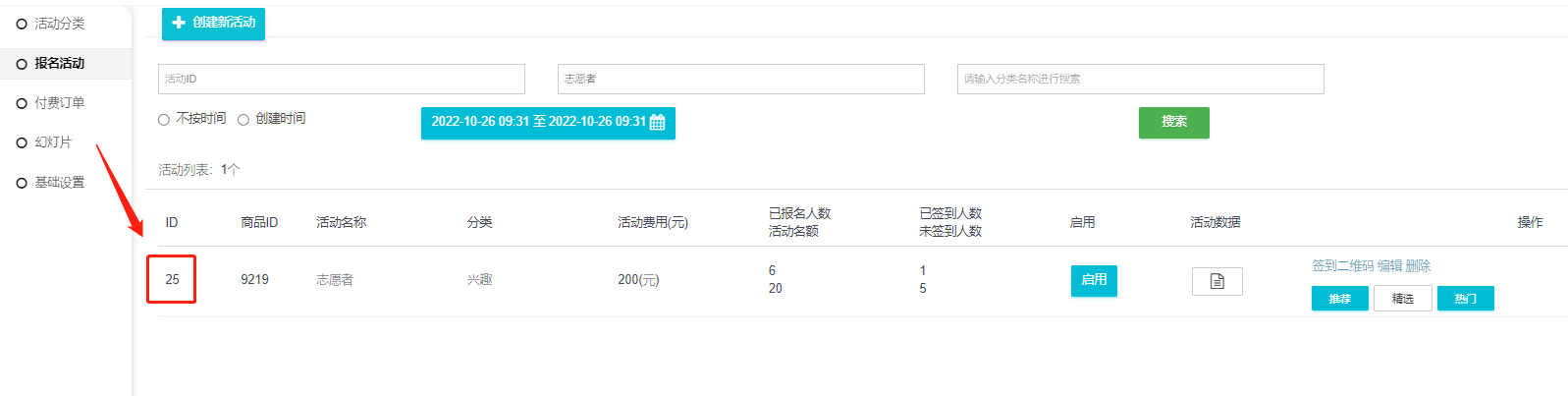
Task: Click the activity ID value 25
Action: (x=172, y=279)
